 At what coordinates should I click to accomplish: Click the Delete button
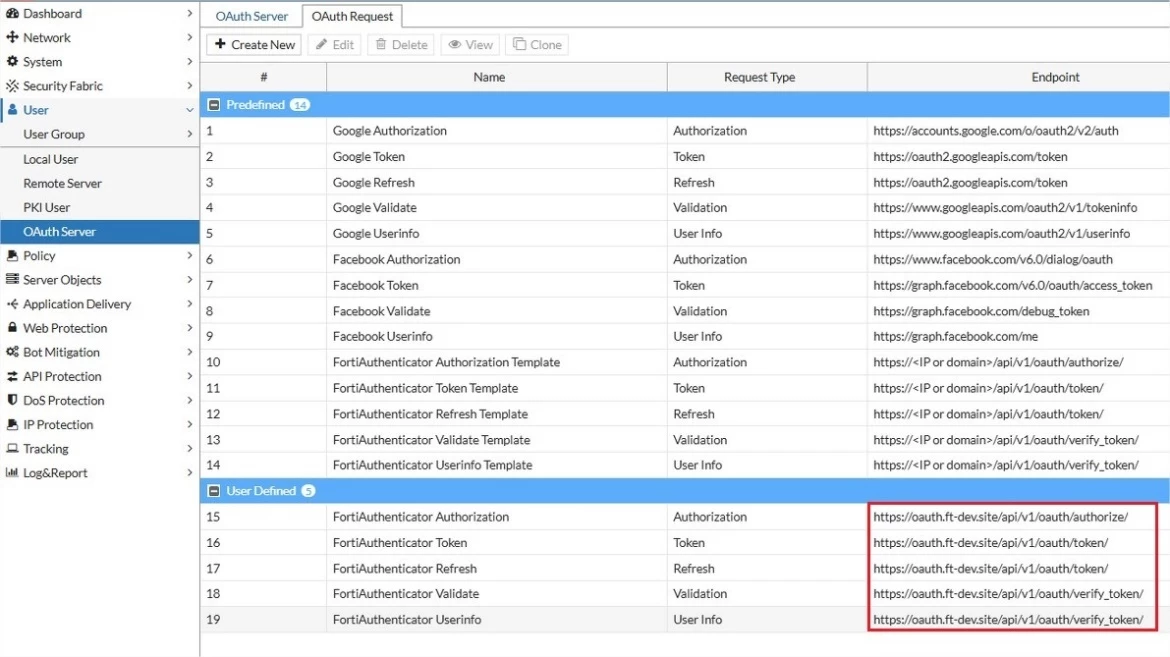(x=401, y=44)
